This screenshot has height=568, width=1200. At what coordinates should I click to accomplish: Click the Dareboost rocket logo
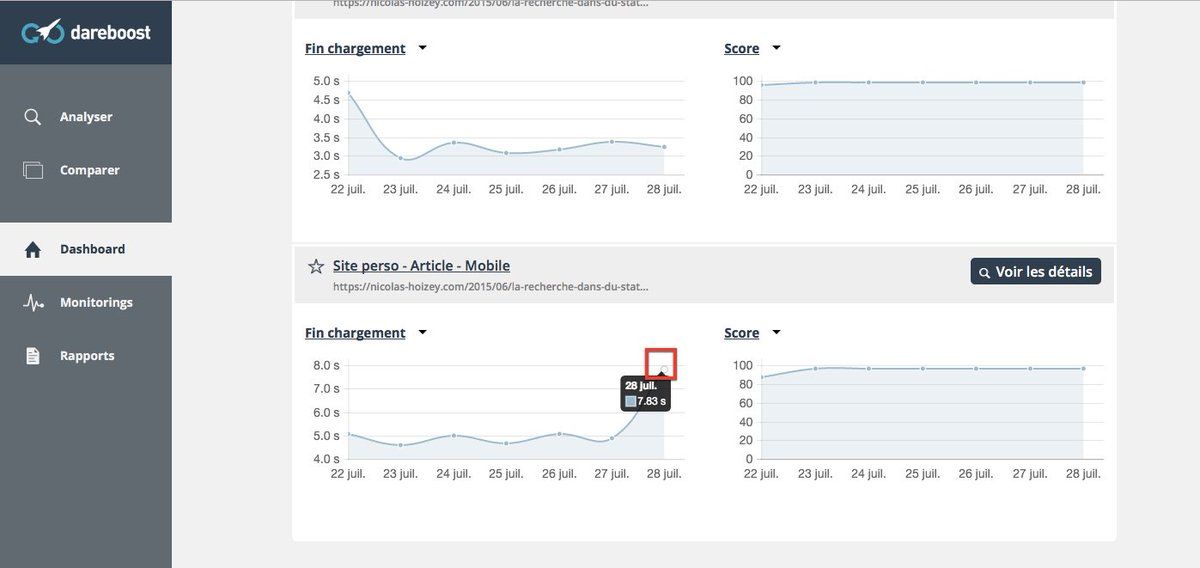44,32
